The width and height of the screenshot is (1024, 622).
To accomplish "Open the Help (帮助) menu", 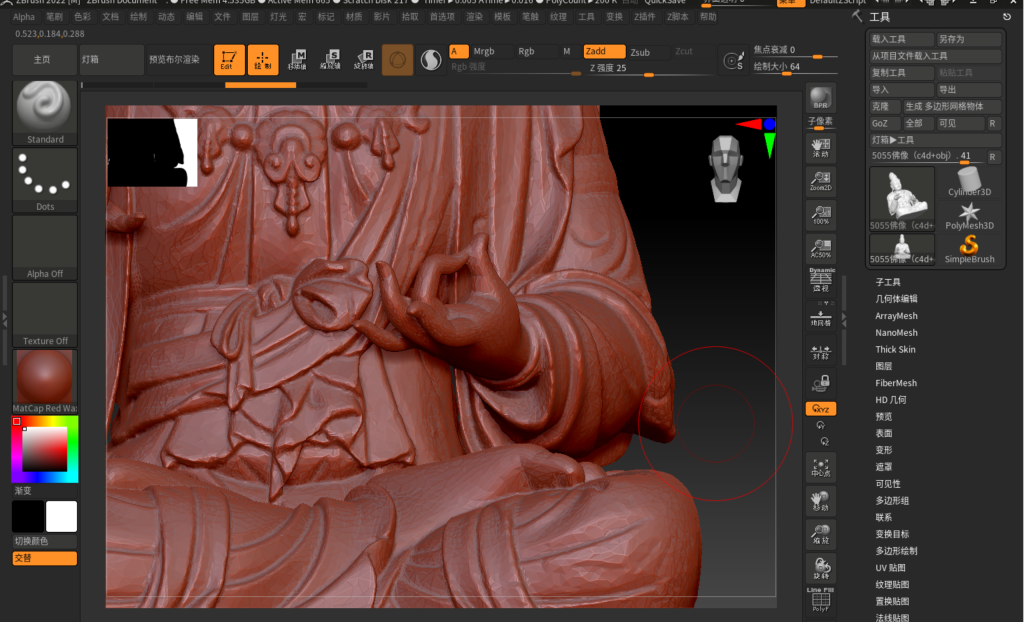I will (708, 17).
